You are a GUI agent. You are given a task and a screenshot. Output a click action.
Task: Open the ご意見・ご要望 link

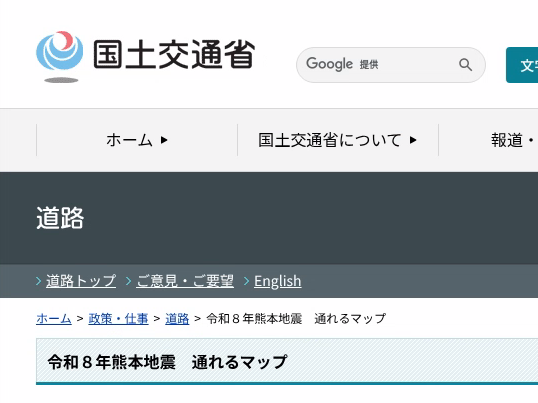185,281
